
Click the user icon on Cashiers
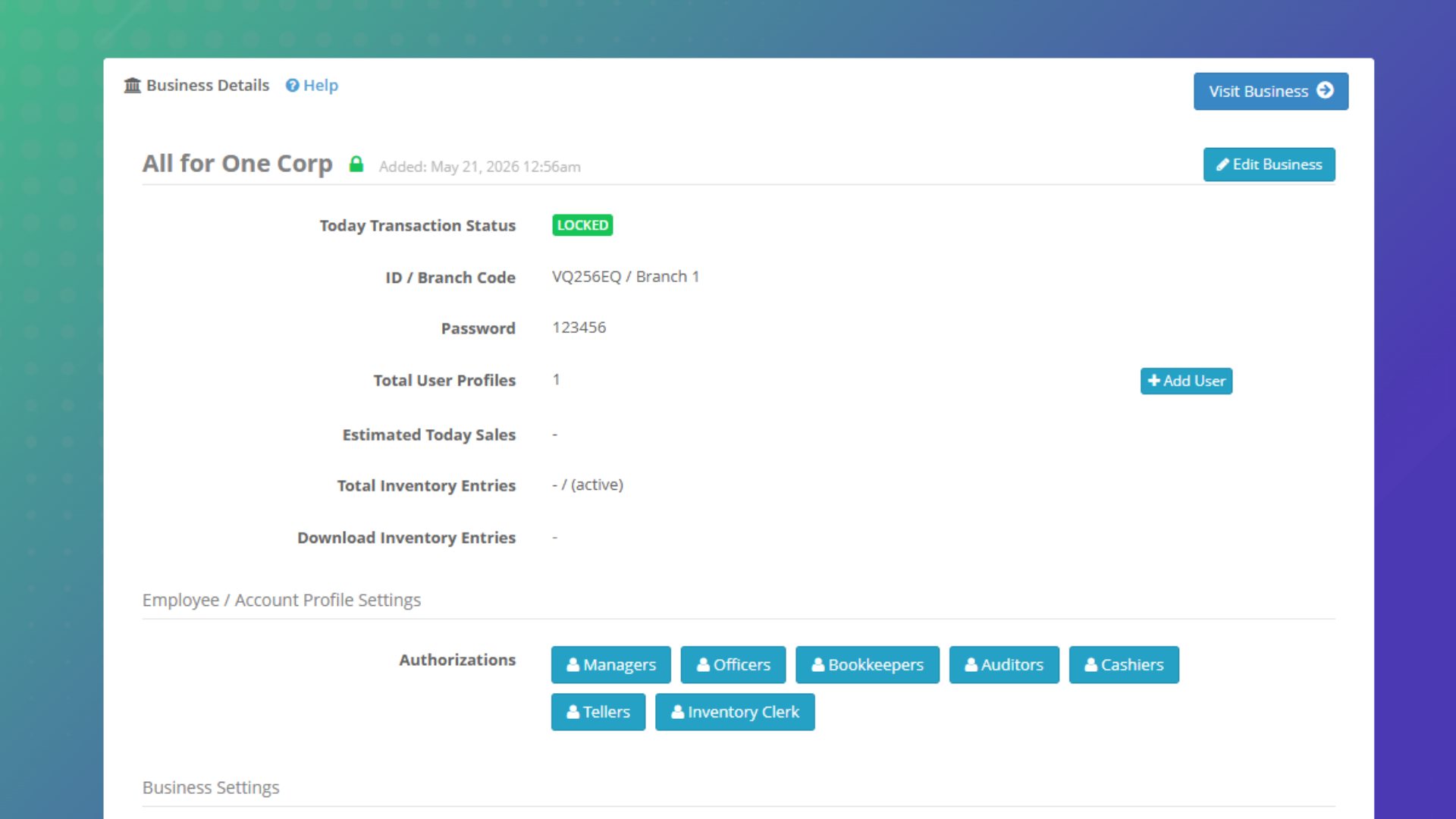click(x=1091, y=665)
